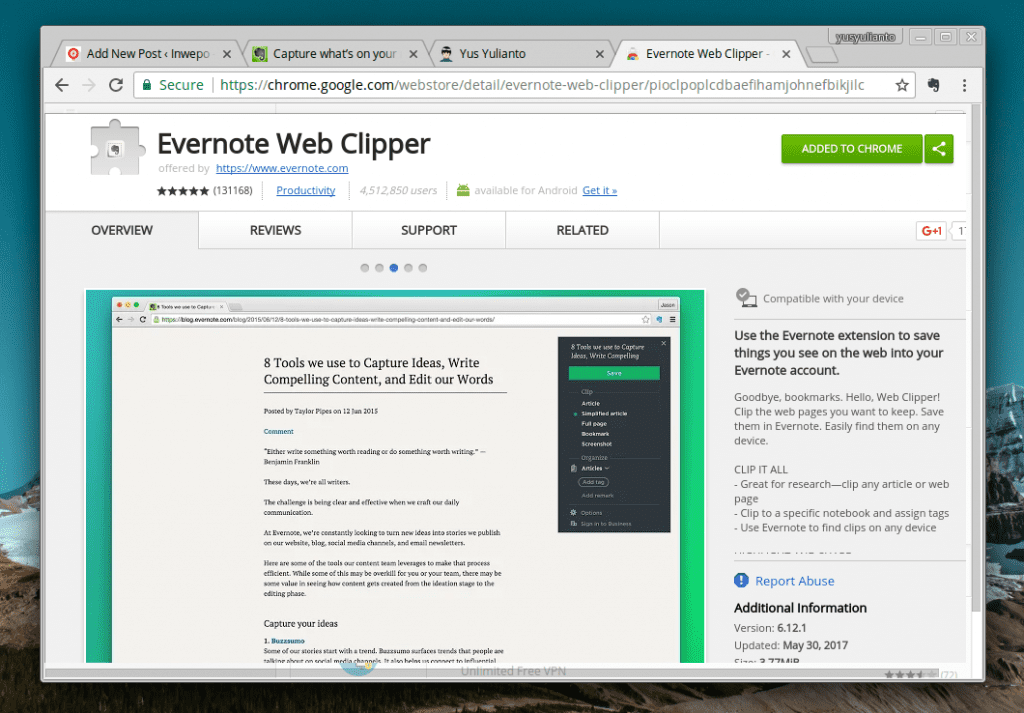This screenshot has height=713, width=1024.
Task: Go back with the browser back arrow
Action: click(61, 85)
